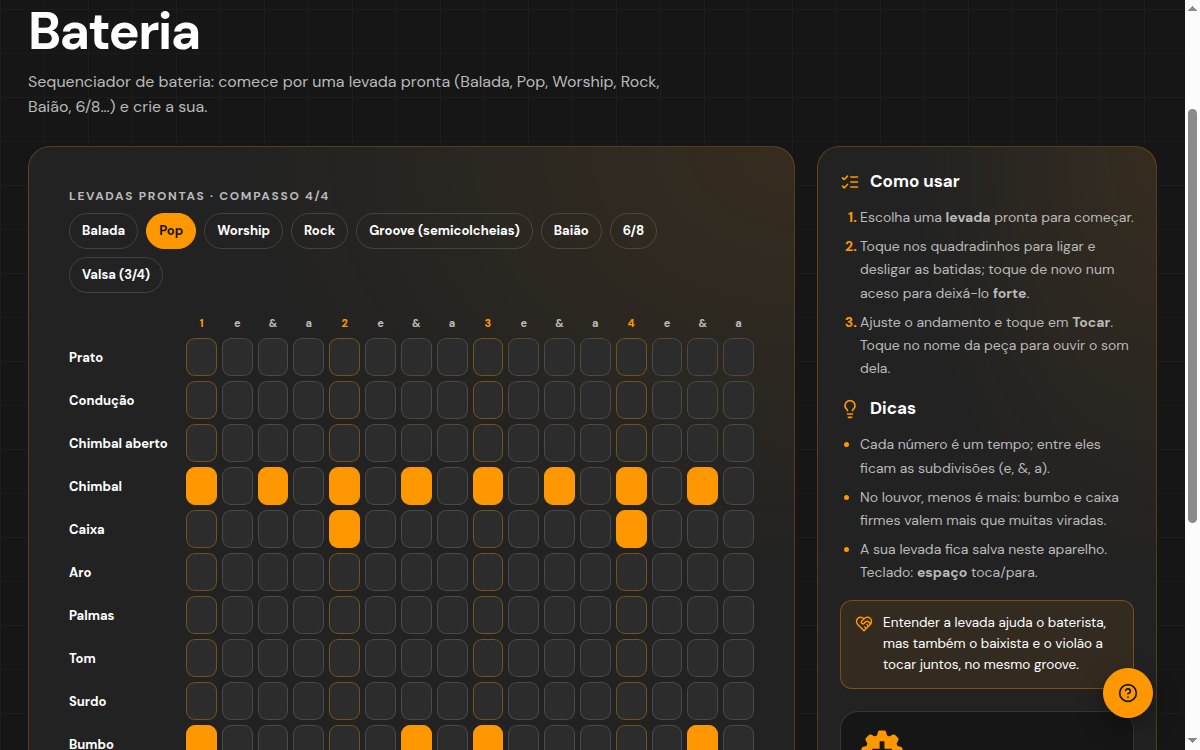This screenshot has width=1200, height=750.
Task: Toggle the lit Bumbo step on beat 3
Action: click(488, 738)
